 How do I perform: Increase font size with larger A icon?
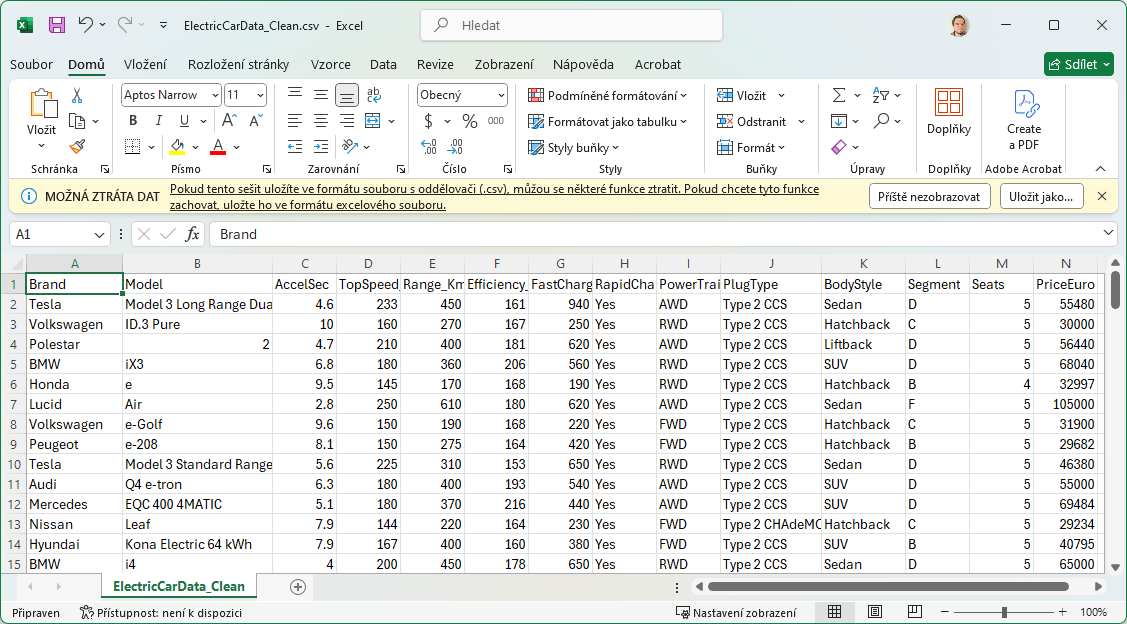point(229,121)
